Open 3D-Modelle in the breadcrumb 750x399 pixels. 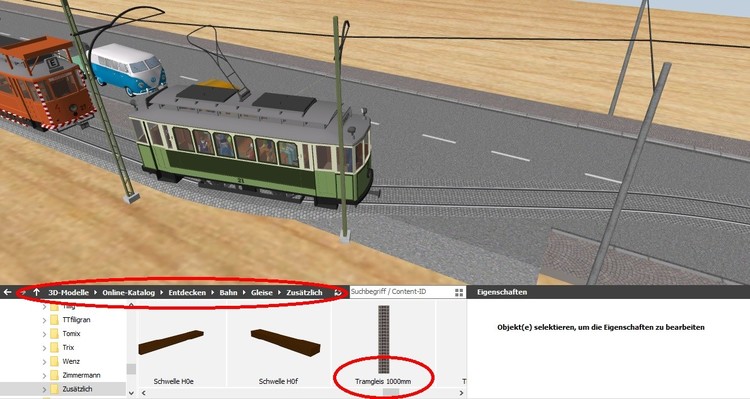(68, 292)
